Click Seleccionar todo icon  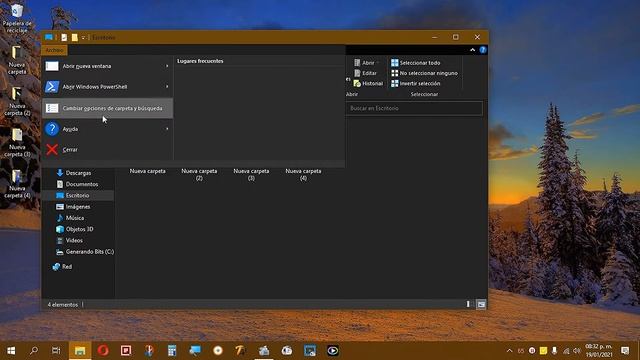pos(395,62)
